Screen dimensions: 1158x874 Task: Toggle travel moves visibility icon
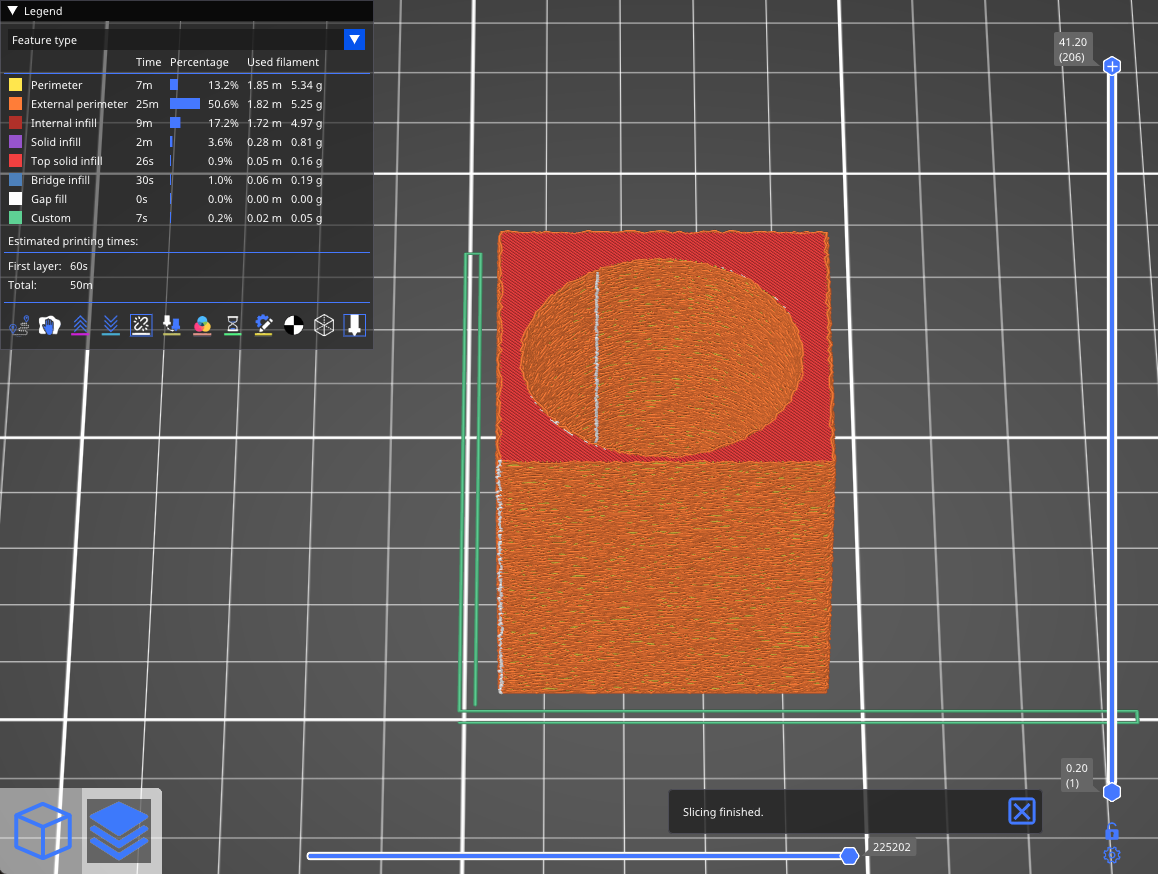19,325
